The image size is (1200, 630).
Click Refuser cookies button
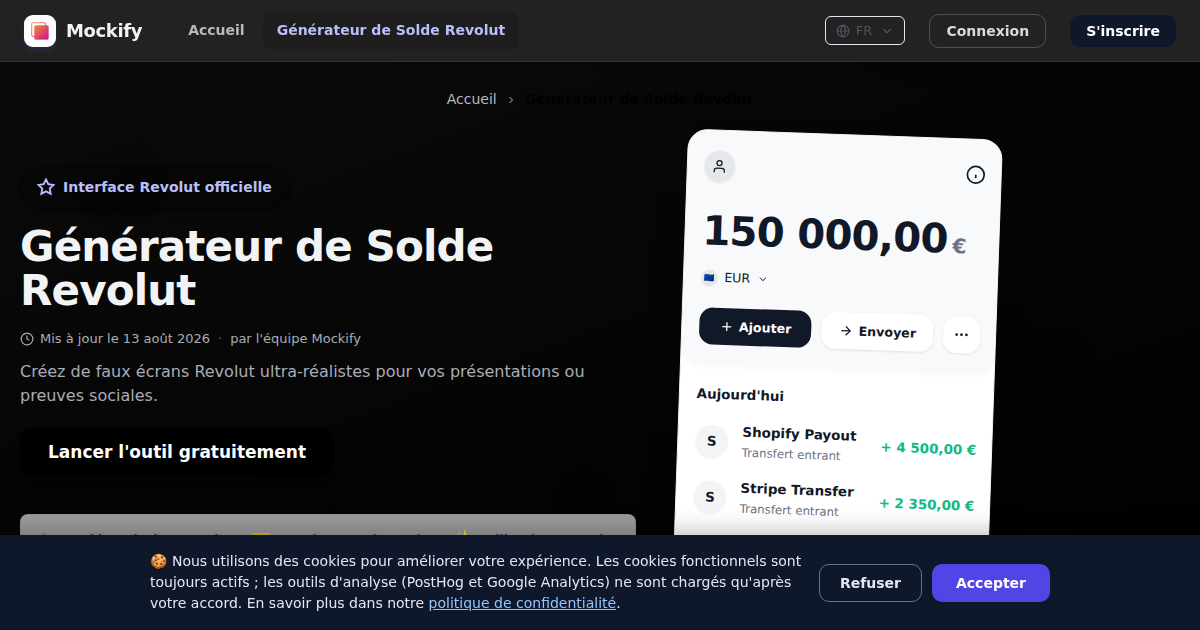coord(870,583)
